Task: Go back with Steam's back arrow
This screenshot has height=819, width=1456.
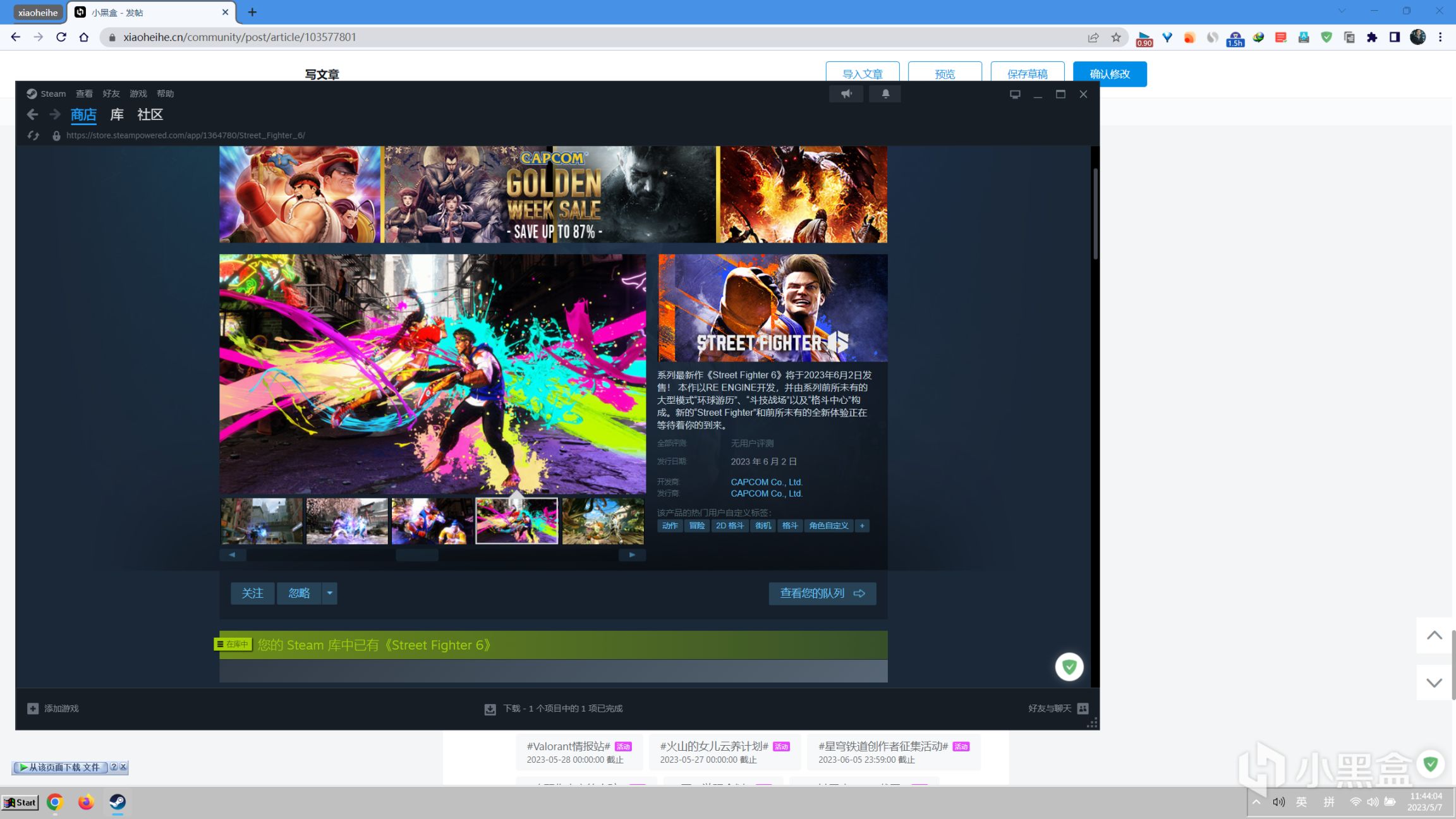Action: click(x=32, y=114)
